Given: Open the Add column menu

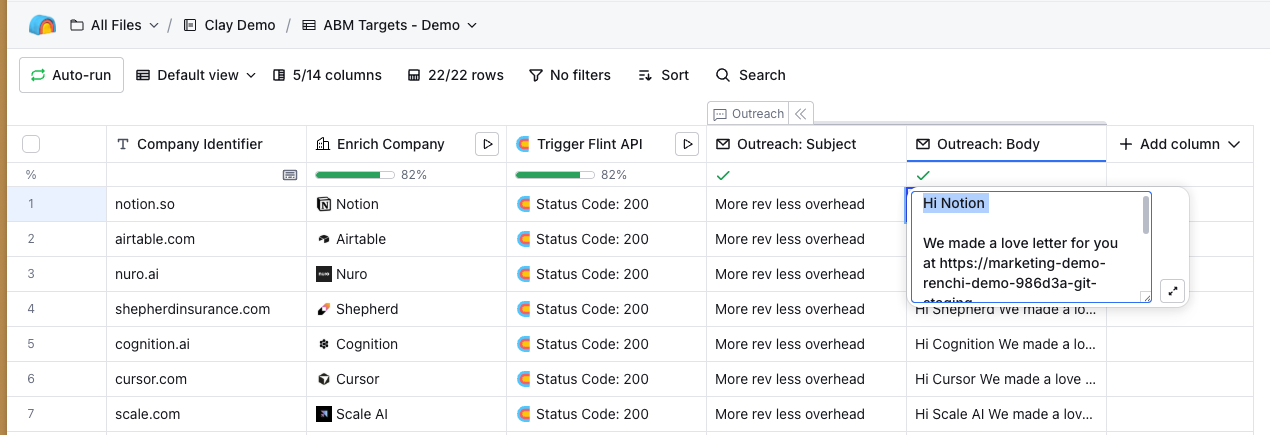Looking at the screenshot, I should [1180, 144].
